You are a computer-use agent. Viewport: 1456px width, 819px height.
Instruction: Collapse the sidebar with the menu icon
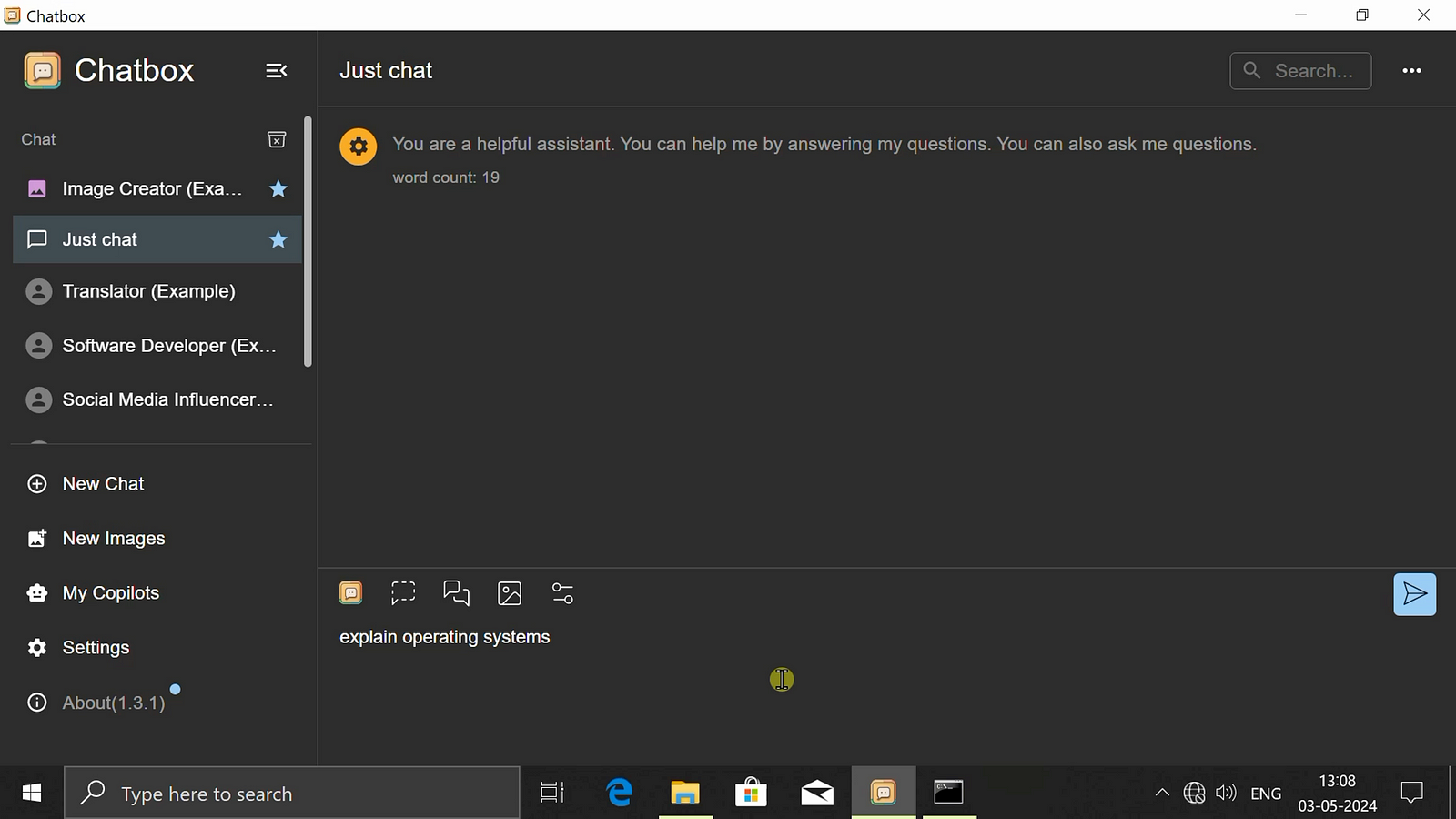point(276,71)
